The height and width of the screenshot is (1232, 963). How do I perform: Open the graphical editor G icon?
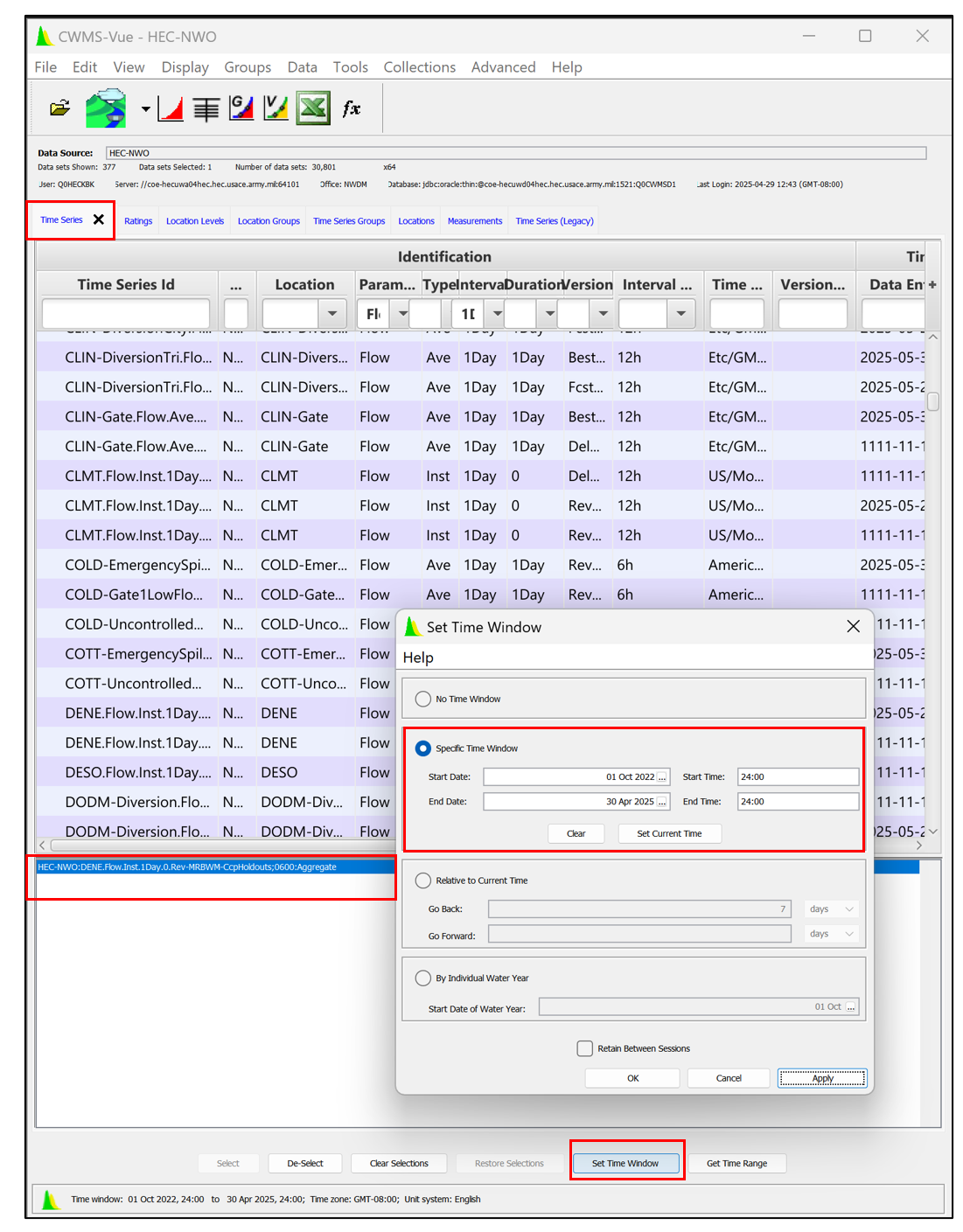241,108
